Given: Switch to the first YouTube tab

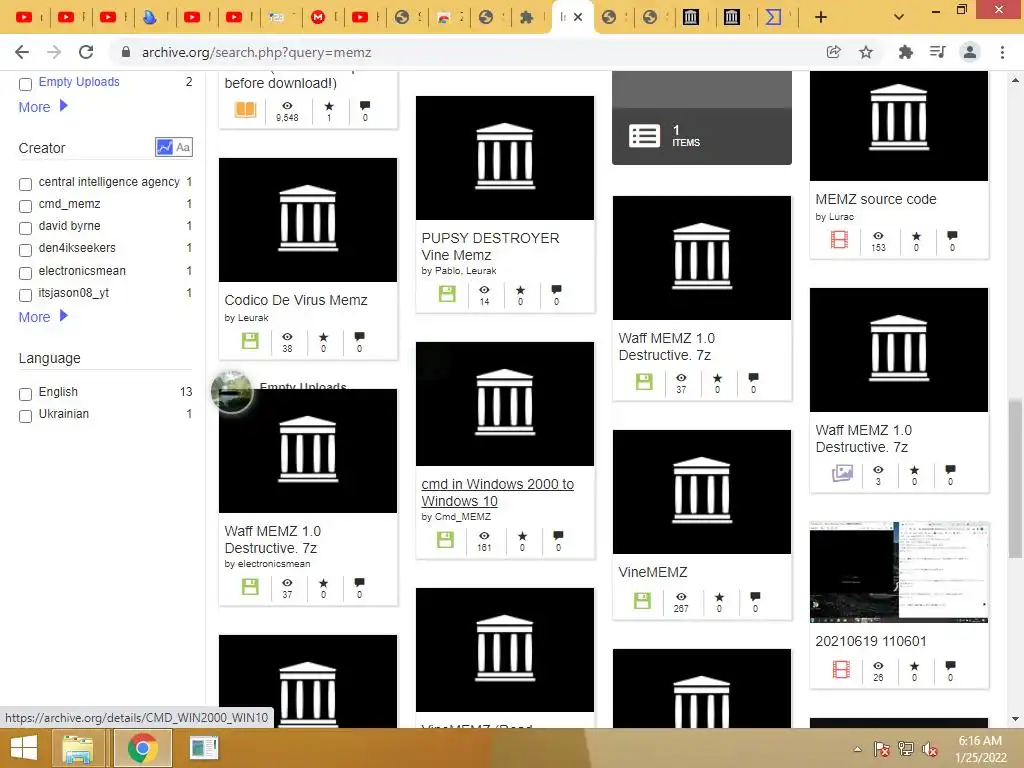Looking at the screenshot, I should point(24,18).
